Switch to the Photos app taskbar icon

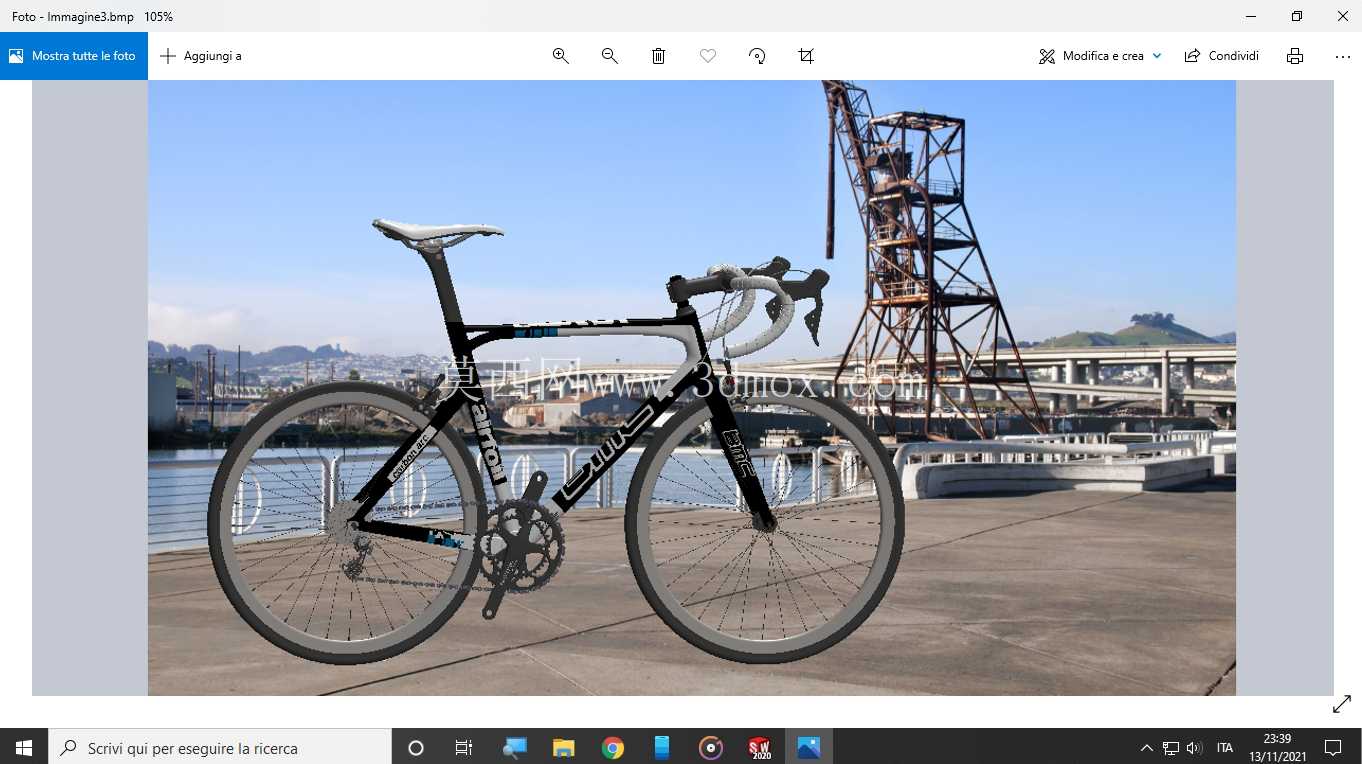tap(809, 748)
